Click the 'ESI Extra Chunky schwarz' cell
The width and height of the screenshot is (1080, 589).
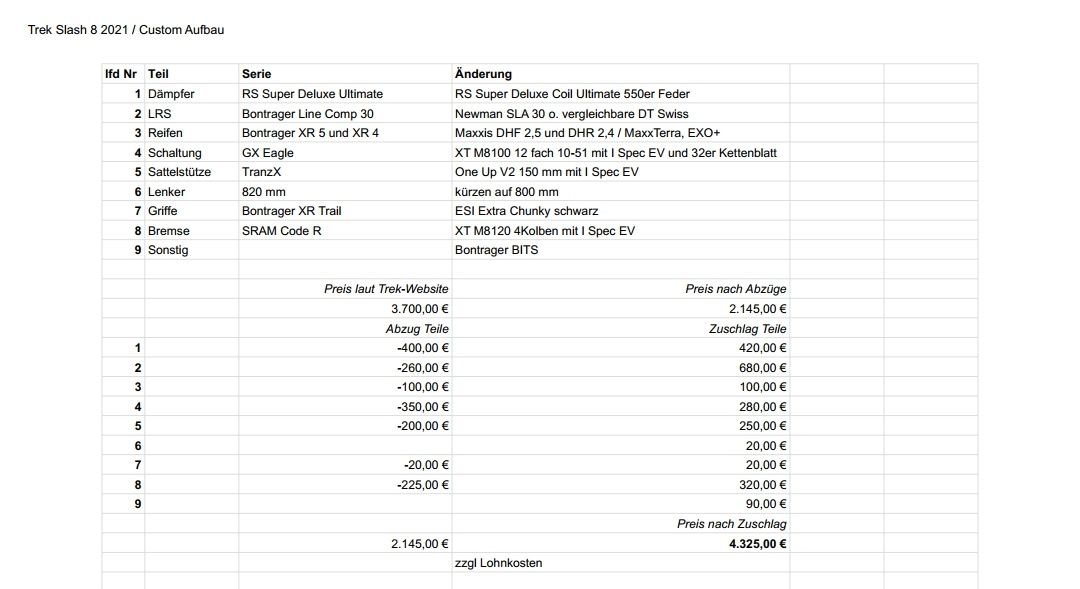(526, 211)
